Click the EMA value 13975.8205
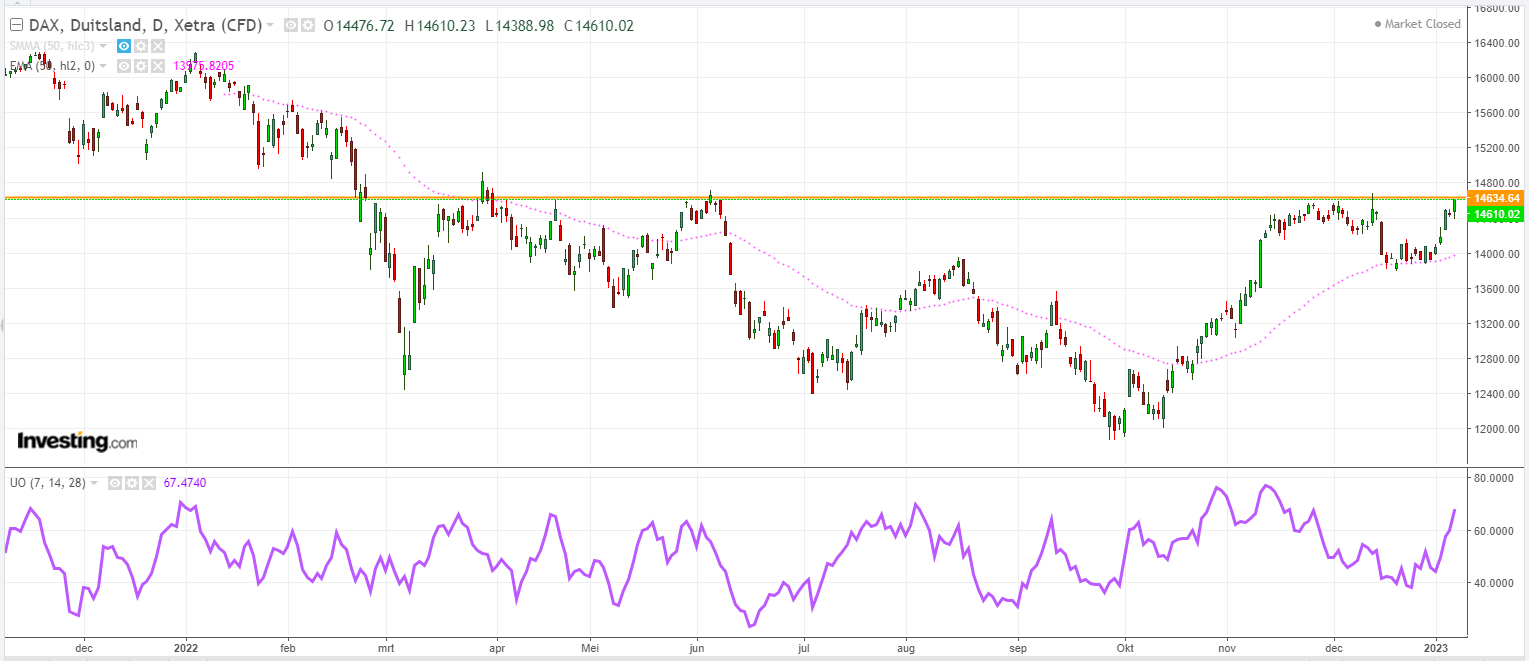This screenshot has height=661, width=1529. 203,66
